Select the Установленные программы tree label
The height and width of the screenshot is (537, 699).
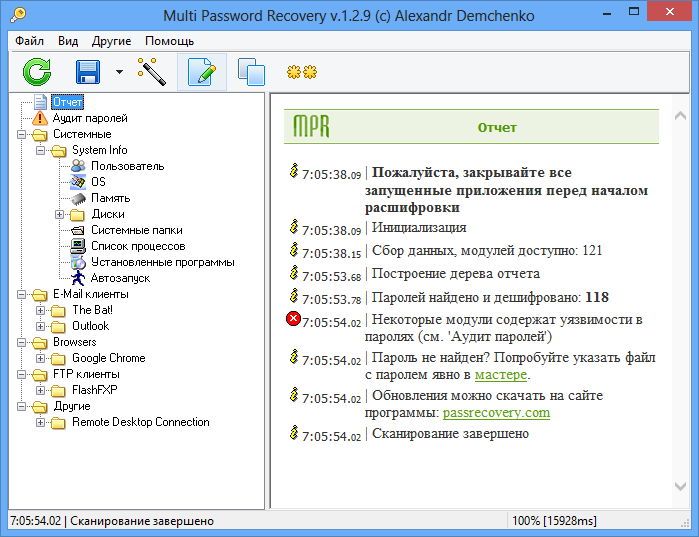163,262
